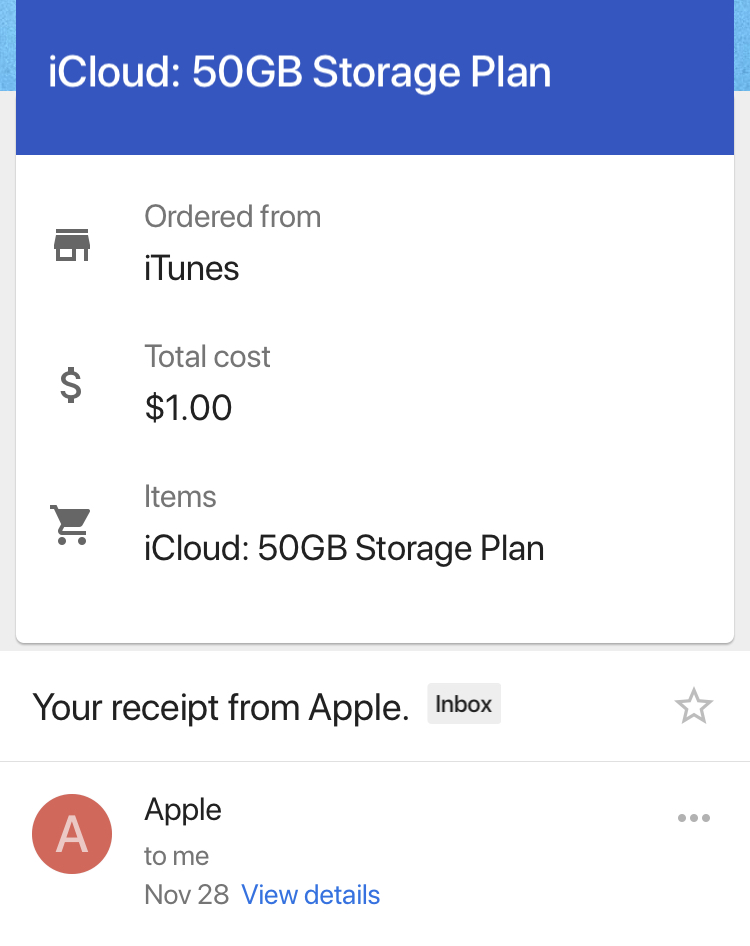Select the "Your receipt from Apple." subject
This screenshot has width=750, height=946.
point(221,707)
